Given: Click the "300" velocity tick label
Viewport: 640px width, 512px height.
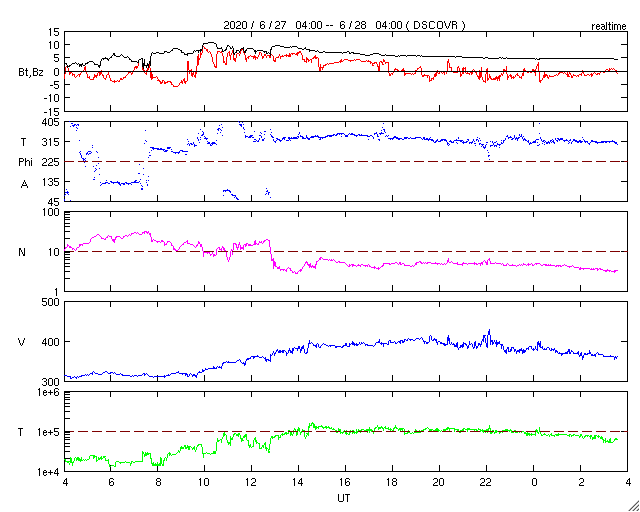Looking at the screenshot, I should (x=51, y=382).
